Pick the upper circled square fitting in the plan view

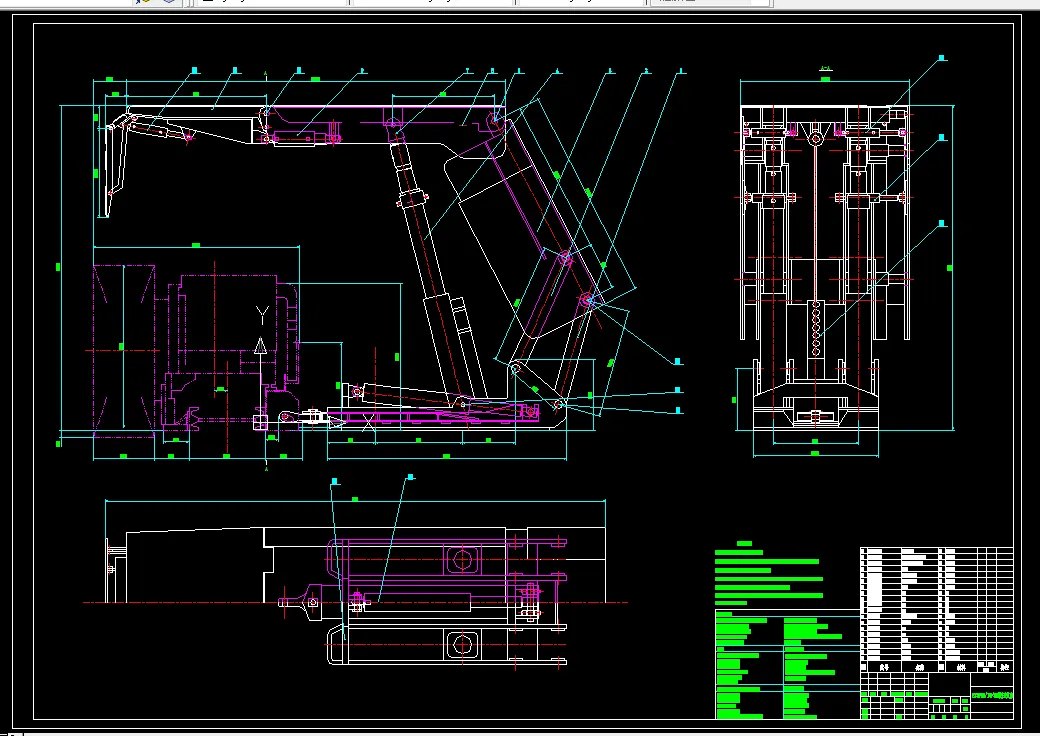(462, 559)
